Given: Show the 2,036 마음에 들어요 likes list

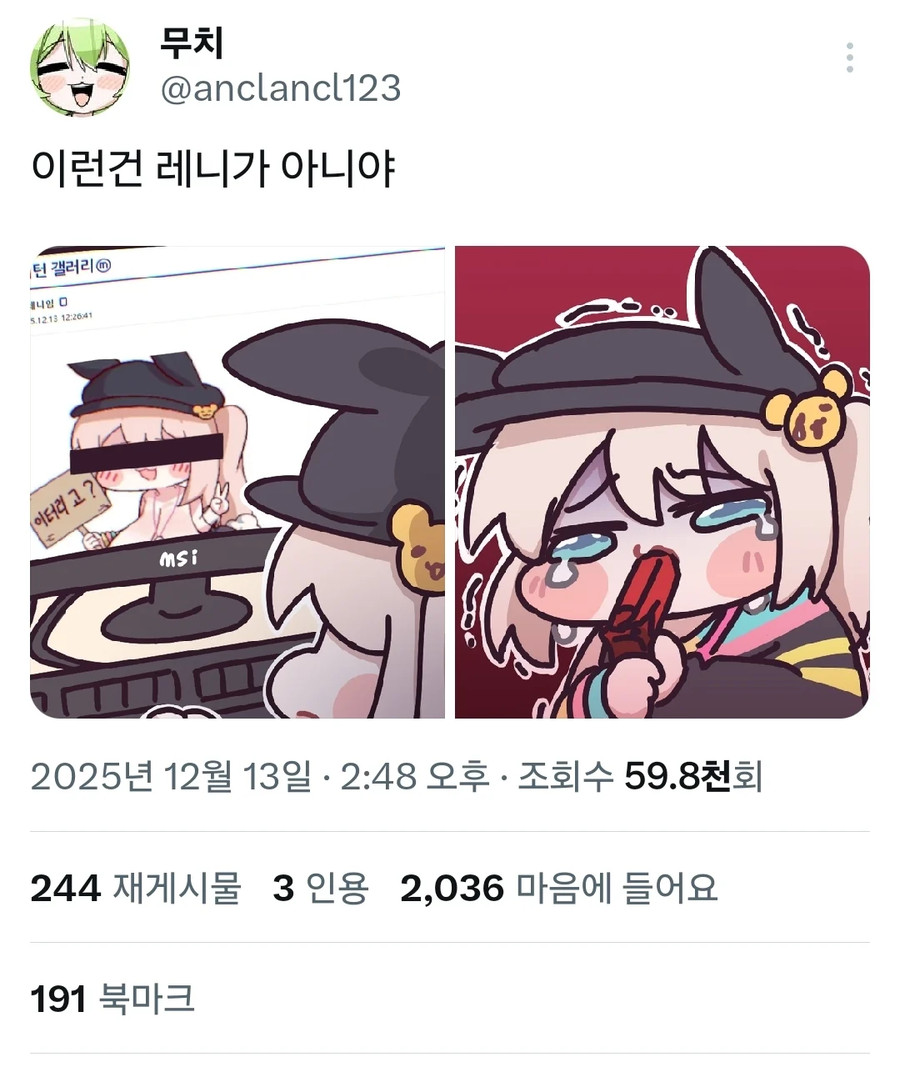Looking at the screenshot, I should pos(559,888).
